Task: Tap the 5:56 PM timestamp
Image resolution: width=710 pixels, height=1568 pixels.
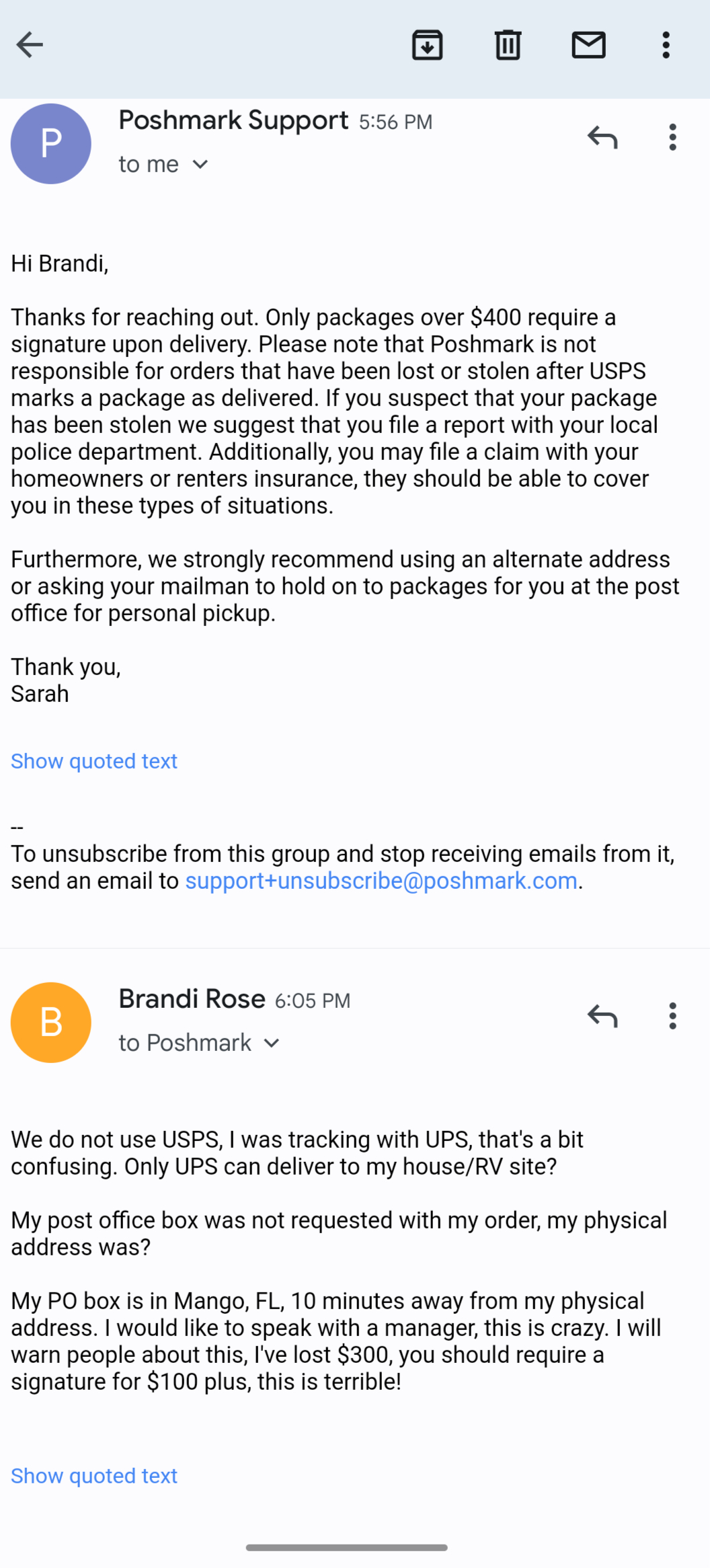Action: [395, 122]
